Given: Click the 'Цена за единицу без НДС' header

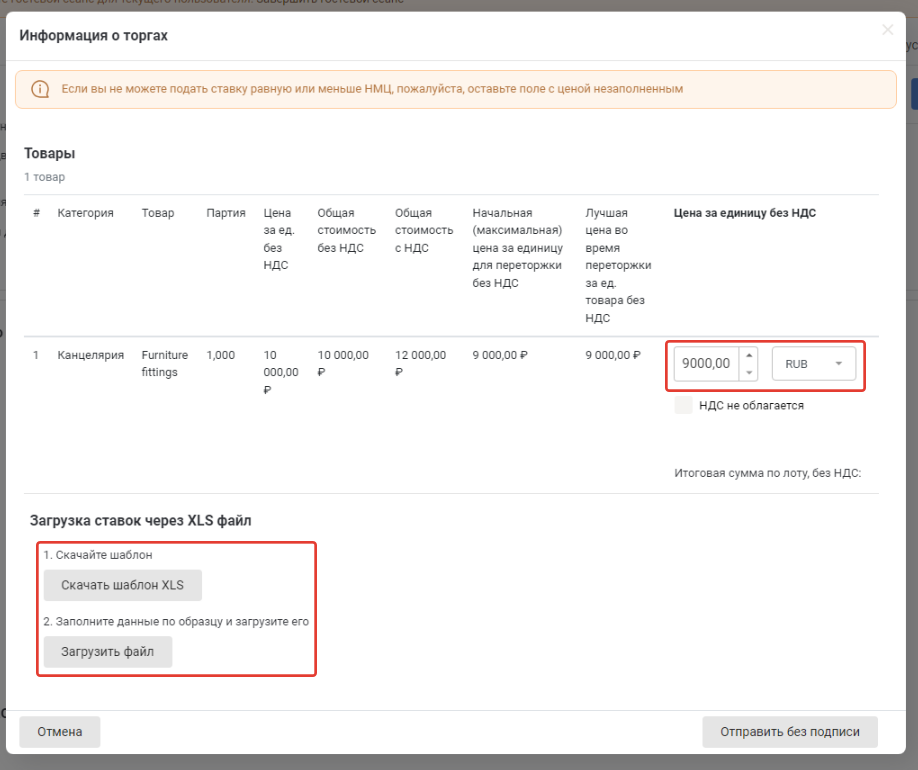Looking at the screenshot, I should click(745, 213).
